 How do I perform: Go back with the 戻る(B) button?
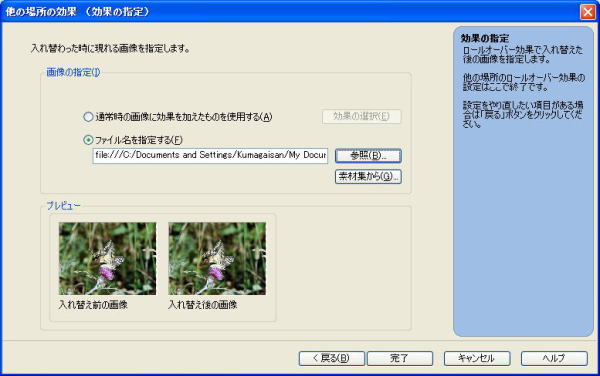click(x=331, y=358)
